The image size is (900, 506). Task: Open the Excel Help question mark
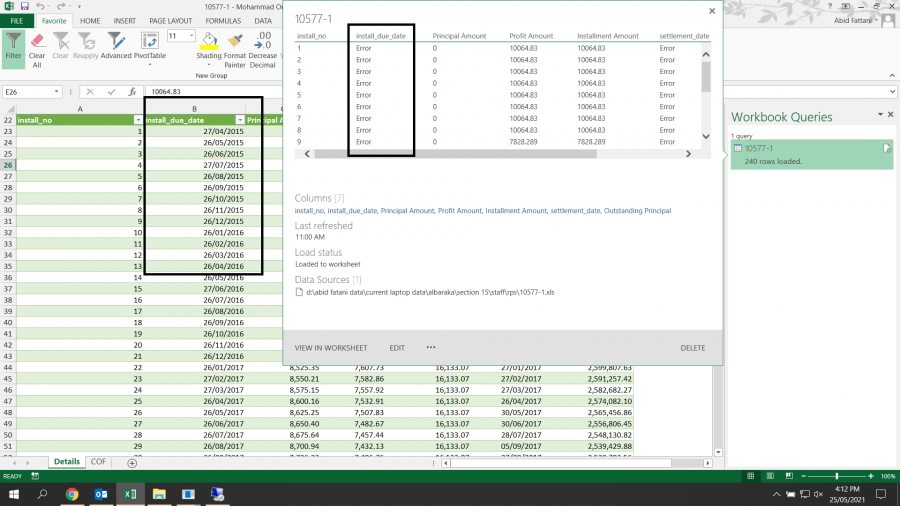tap(830, 6)
